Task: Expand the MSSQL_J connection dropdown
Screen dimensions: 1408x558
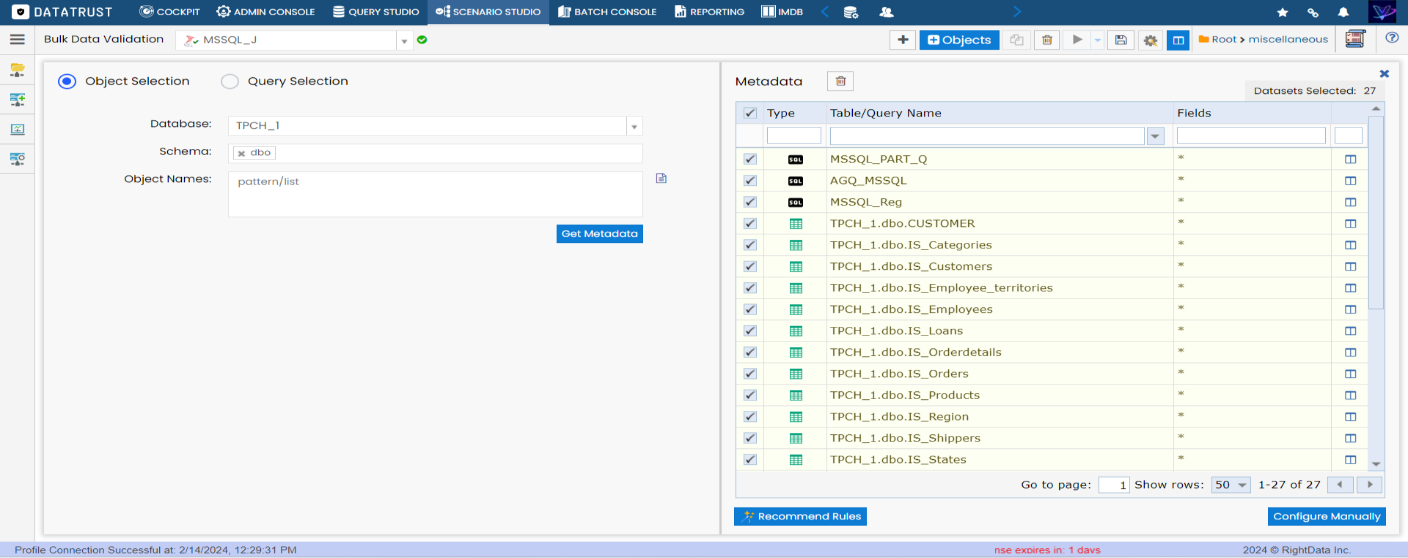Action: click(x=404, y=41)
